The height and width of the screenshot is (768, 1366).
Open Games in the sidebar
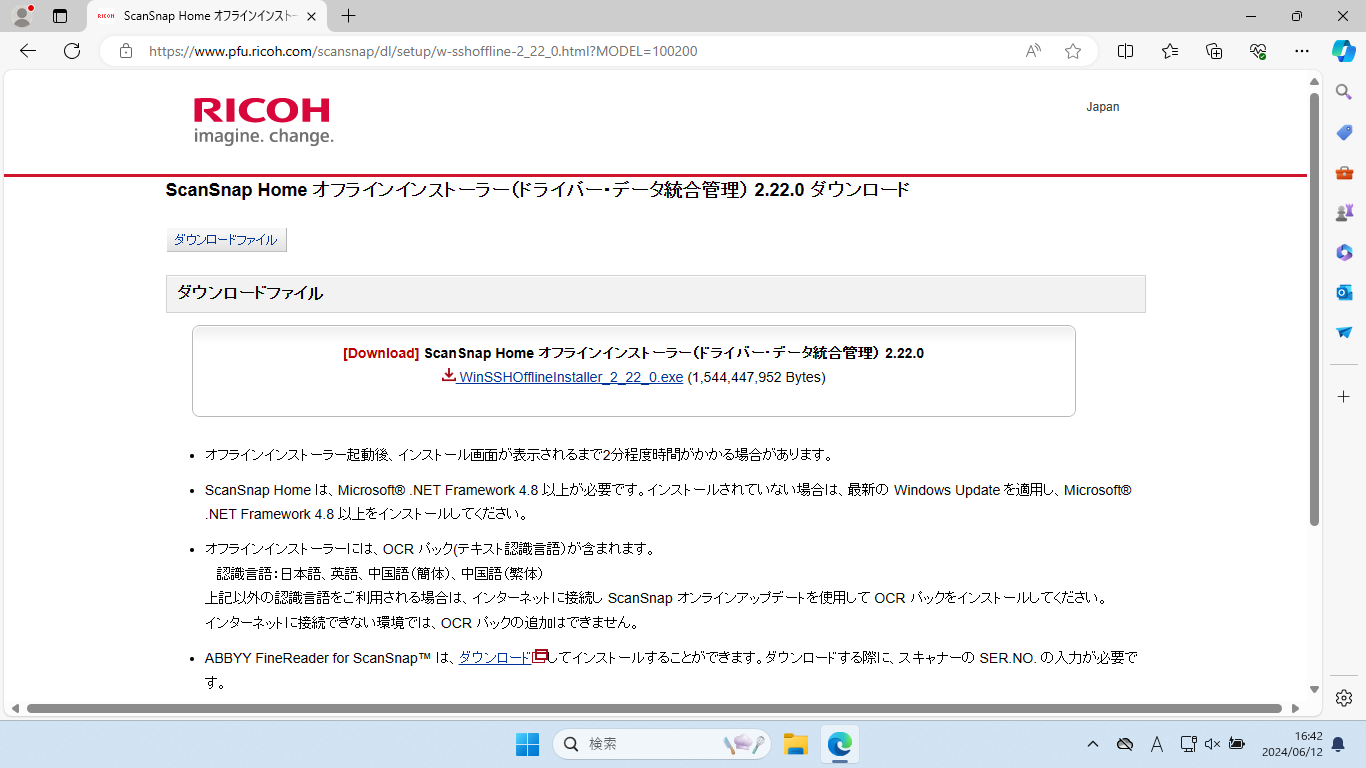pyautogui.click(x=1344, y=213)
